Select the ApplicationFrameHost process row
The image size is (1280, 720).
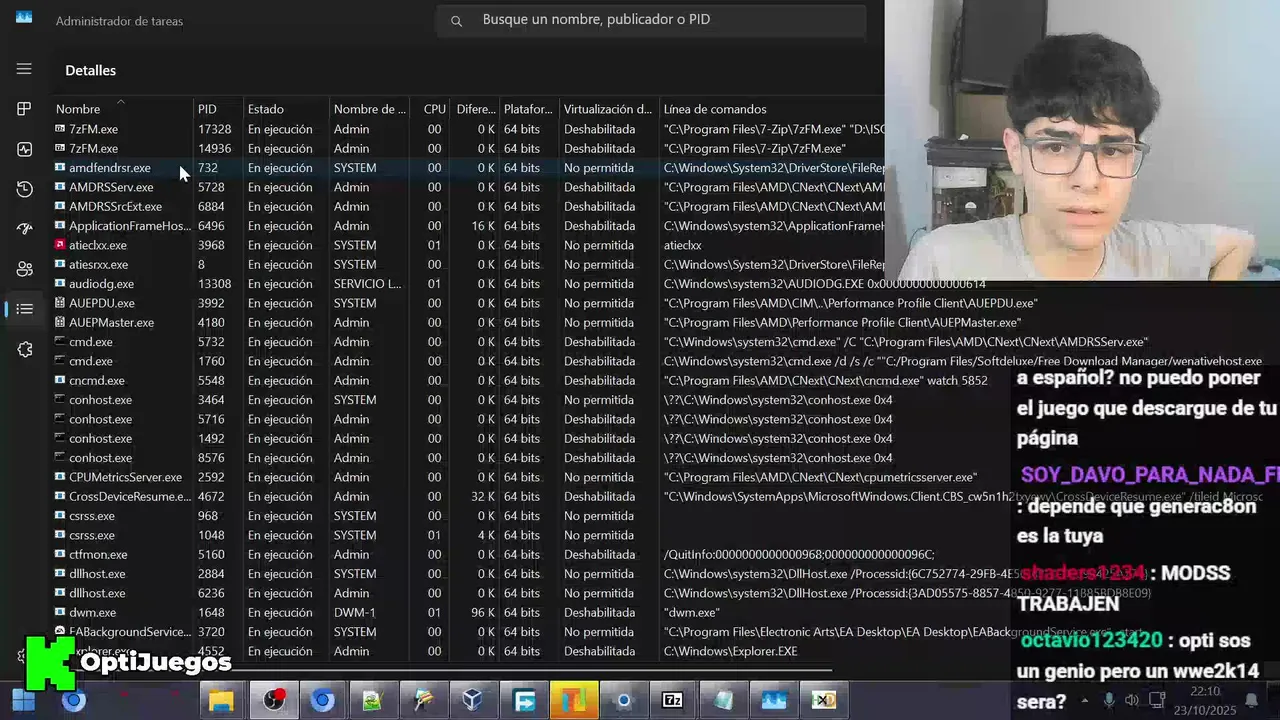[468, 226]
